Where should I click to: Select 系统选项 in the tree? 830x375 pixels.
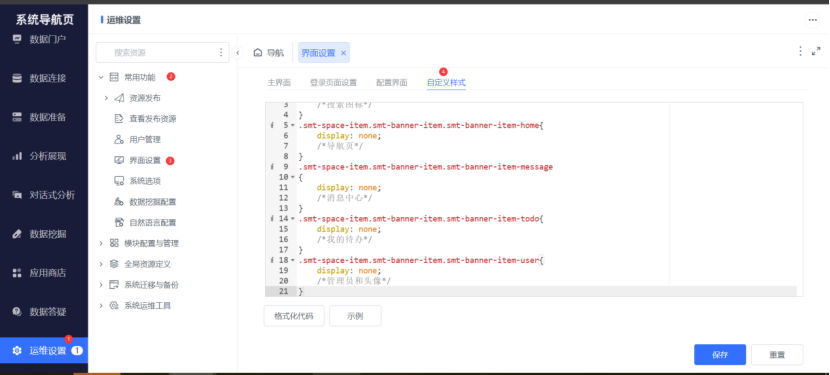coord(145,181)
